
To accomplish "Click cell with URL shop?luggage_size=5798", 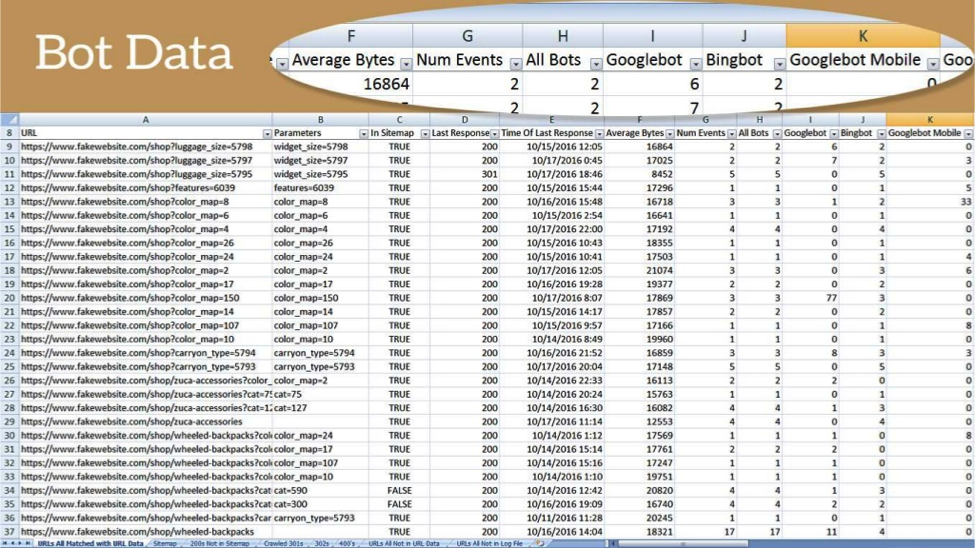I will (146, 147).
